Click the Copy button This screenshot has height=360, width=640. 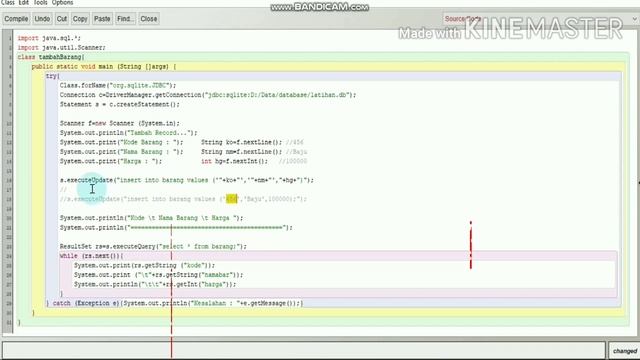tap(80, 19)
